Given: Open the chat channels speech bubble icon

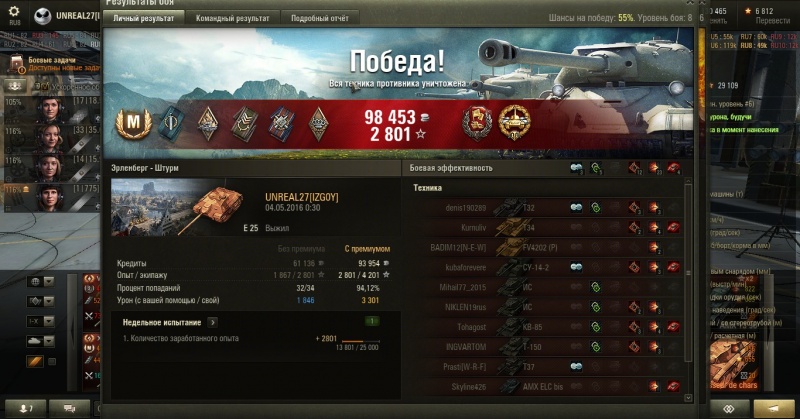Looking at the screenshot, I should pyautogui.click(x=69, y=408).
